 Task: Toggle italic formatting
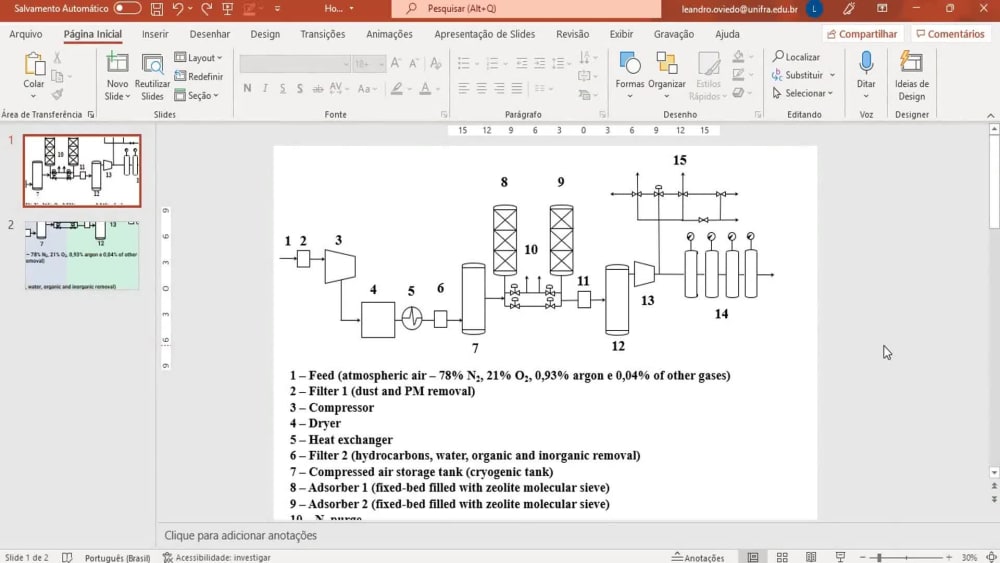click(265, 89)
